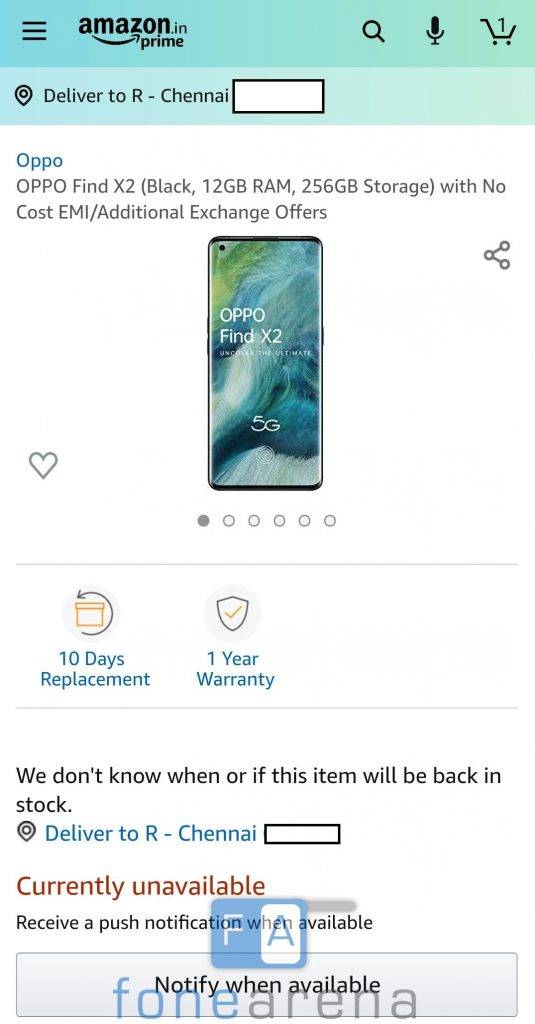Open search with magnifier icon
Image resolution: width=535 pixels, height=1024 pixels.
(x=373, y=31)
